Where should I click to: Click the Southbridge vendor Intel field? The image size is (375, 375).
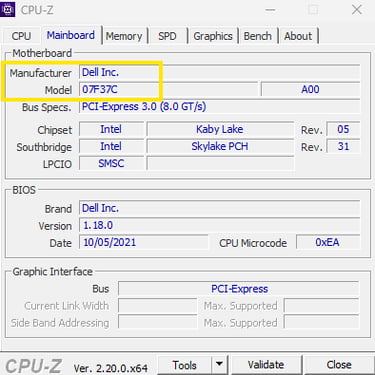111,146
